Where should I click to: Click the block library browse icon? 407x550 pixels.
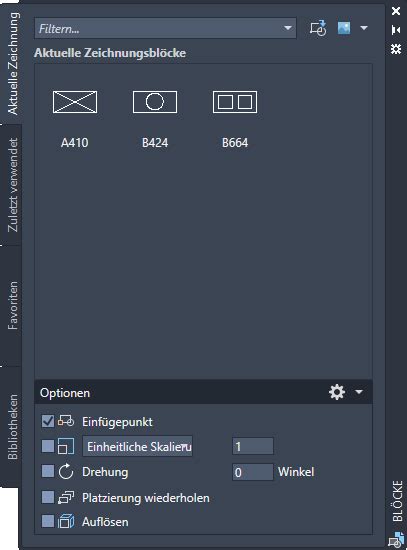(x=318, y=28)
